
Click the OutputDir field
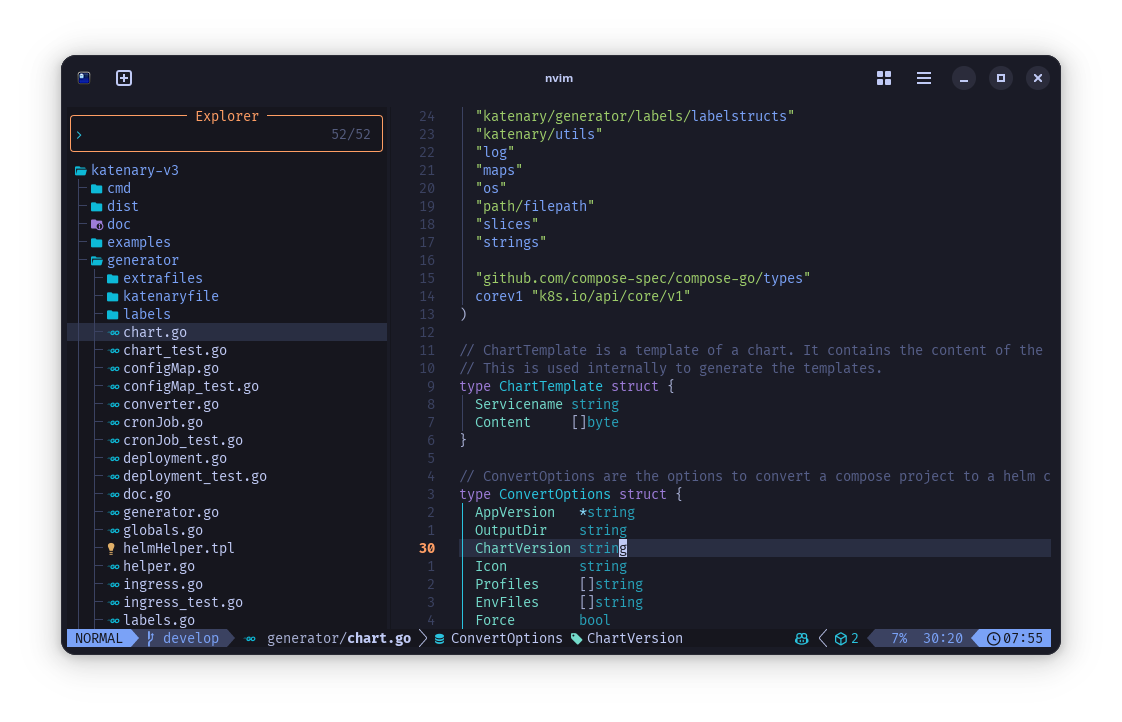(x=511, y=531)
